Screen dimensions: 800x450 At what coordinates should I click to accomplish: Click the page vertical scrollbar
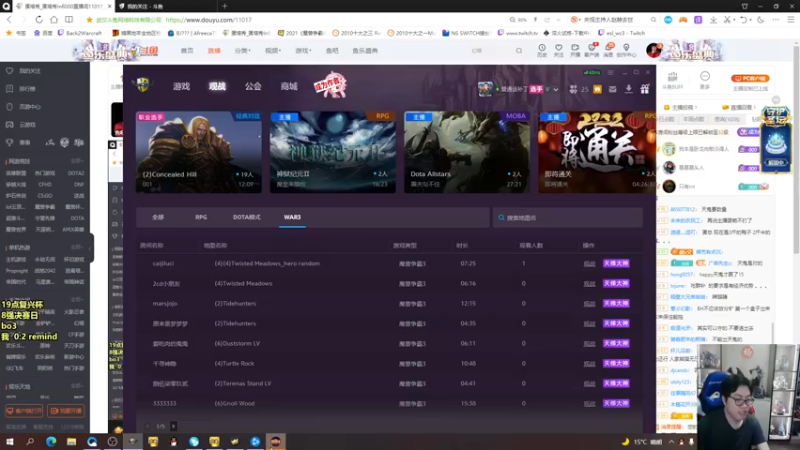pos(796,148)
